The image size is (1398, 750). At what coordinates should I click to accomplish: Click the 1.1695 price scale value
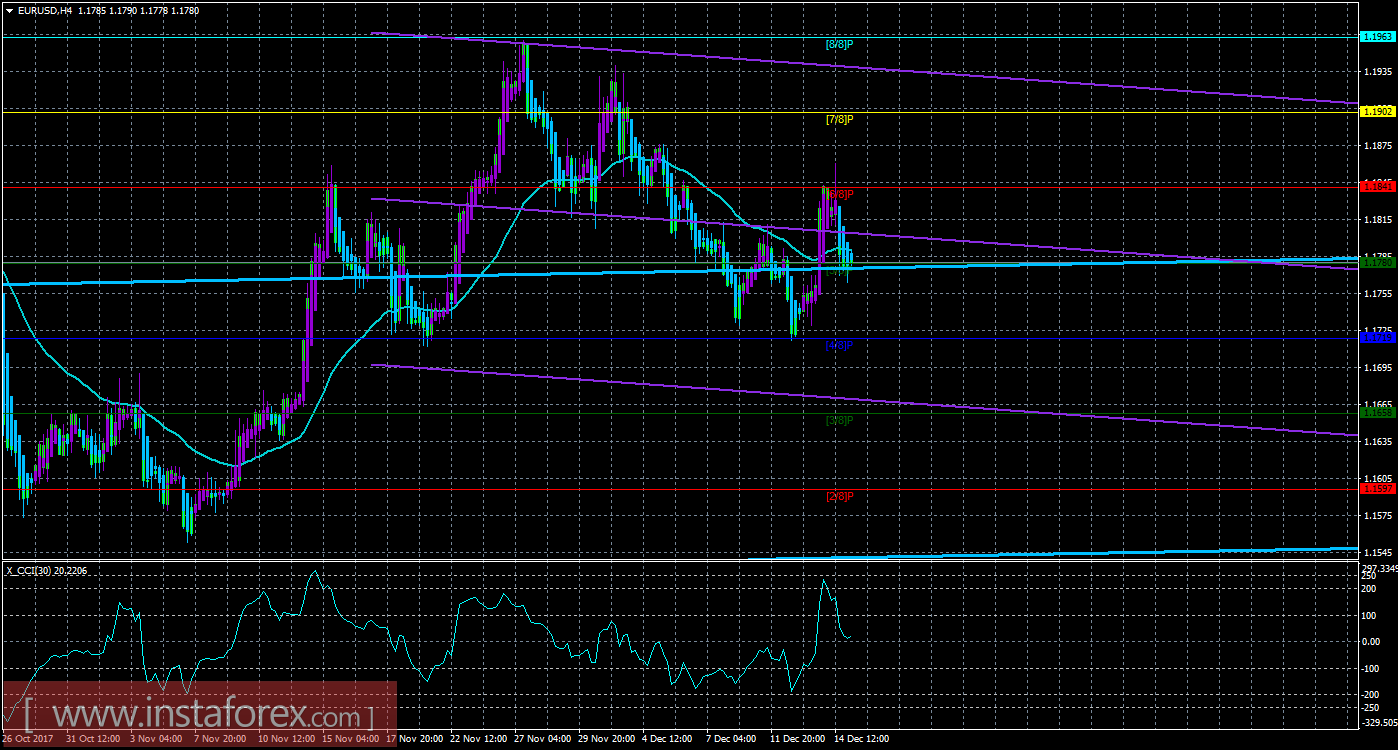pyautogui.click(x=1377, y=368)
